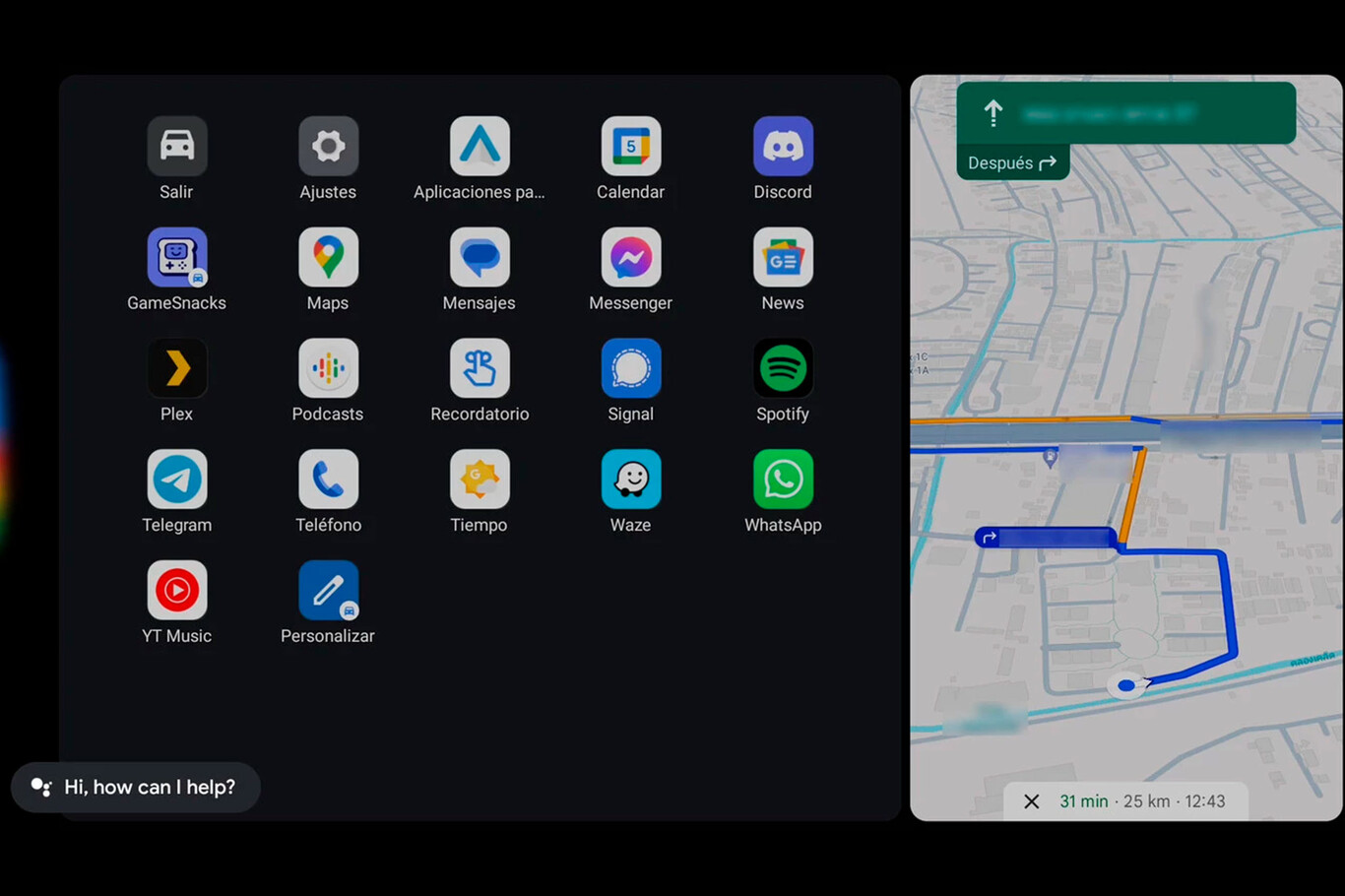Open GameSnacks games app
This screenshot has width=1345, height=896.
click(x=177, y=258)
